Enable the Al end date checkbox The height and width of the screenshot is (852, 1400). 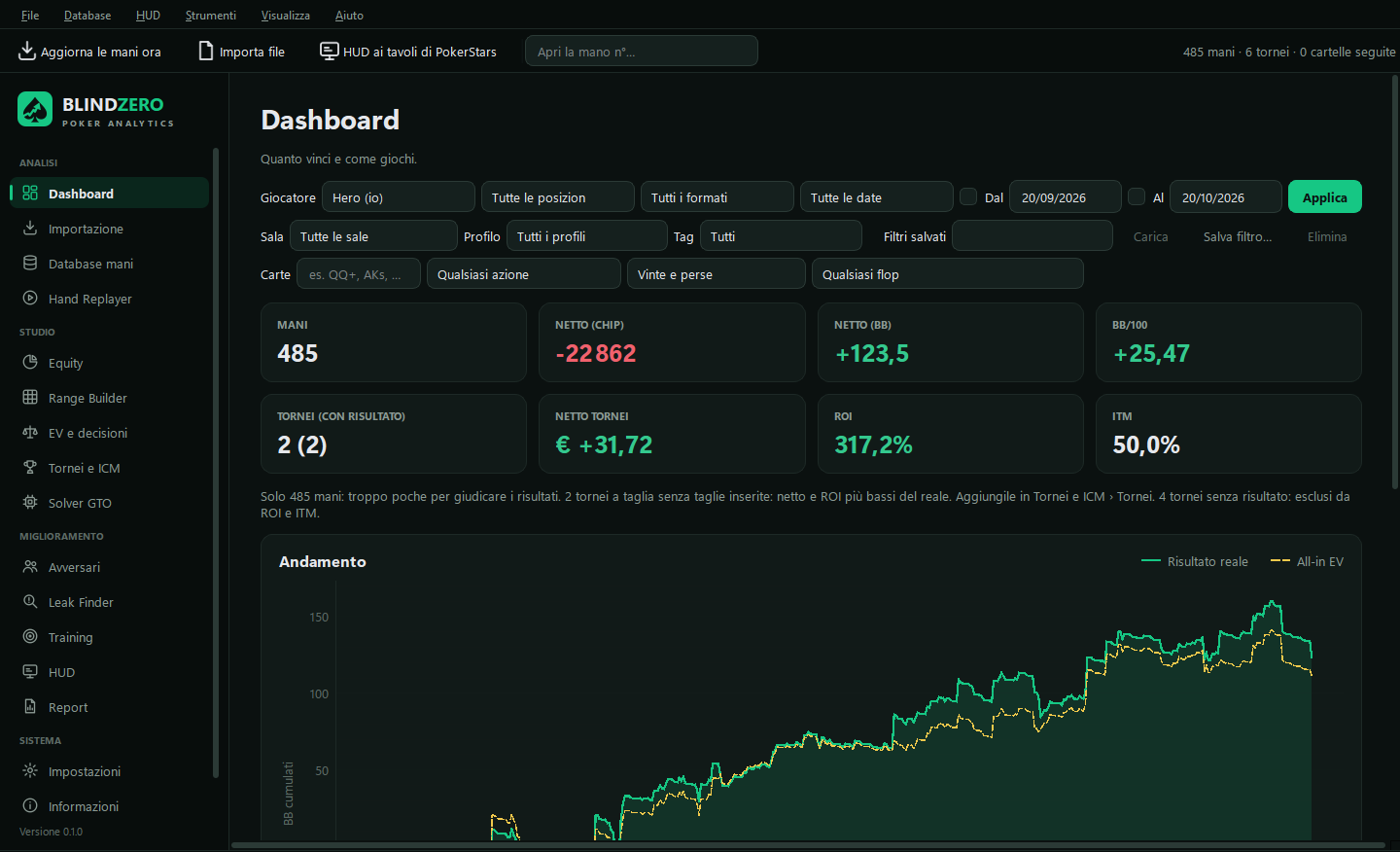[1137, 196]
